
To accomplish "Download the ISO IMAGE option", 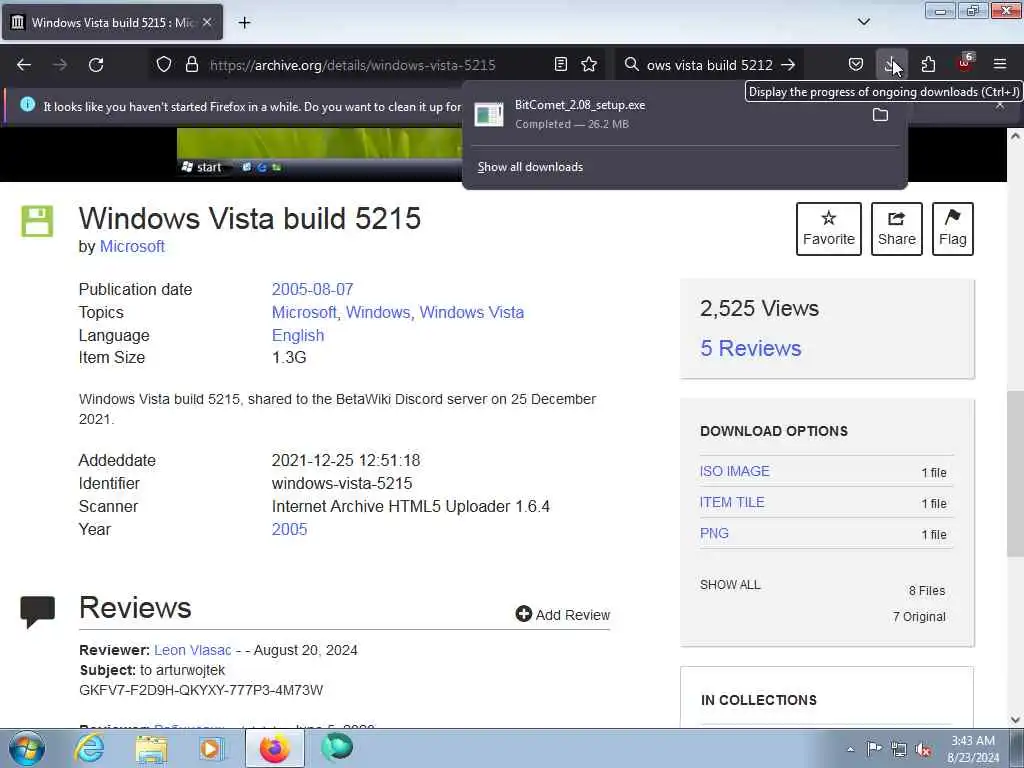I will [x=734, y=471].
